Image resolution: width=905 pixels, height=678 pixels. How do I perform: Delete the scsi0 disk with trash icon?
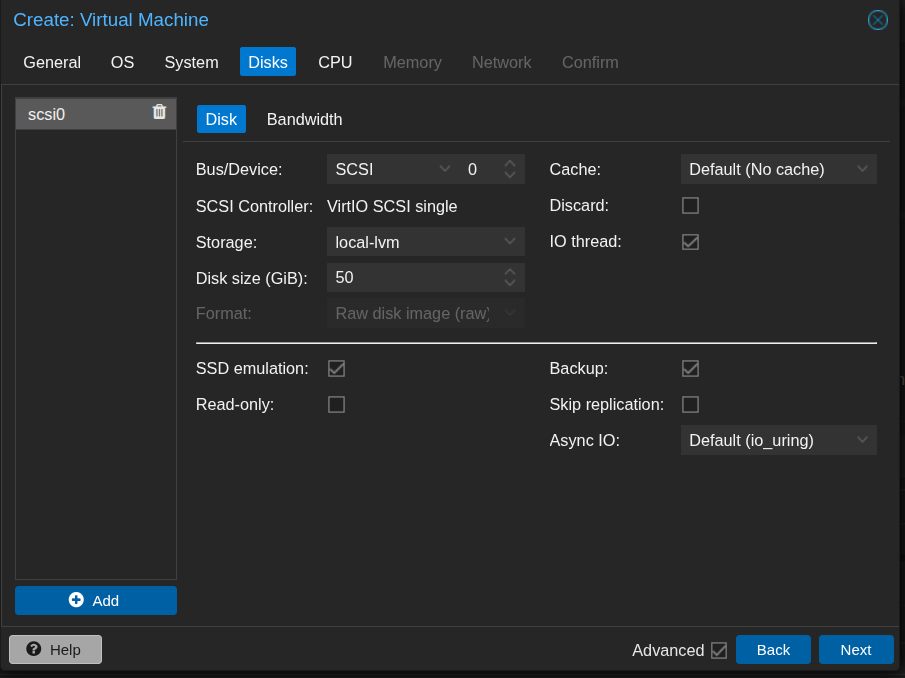pyautogui.click(x=159, y=112)
